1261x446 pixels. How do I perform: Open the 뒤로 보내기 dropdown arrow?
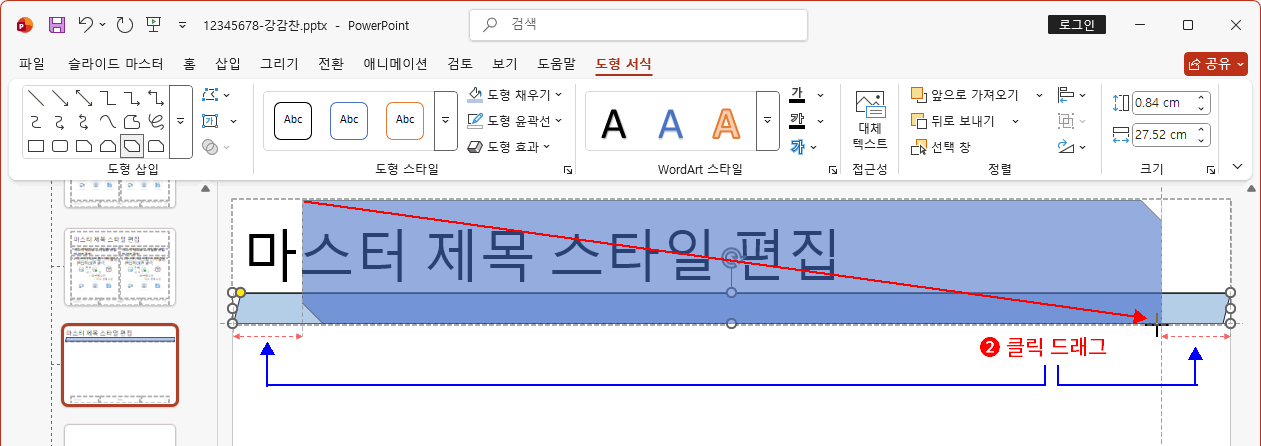click(1015, 121)
